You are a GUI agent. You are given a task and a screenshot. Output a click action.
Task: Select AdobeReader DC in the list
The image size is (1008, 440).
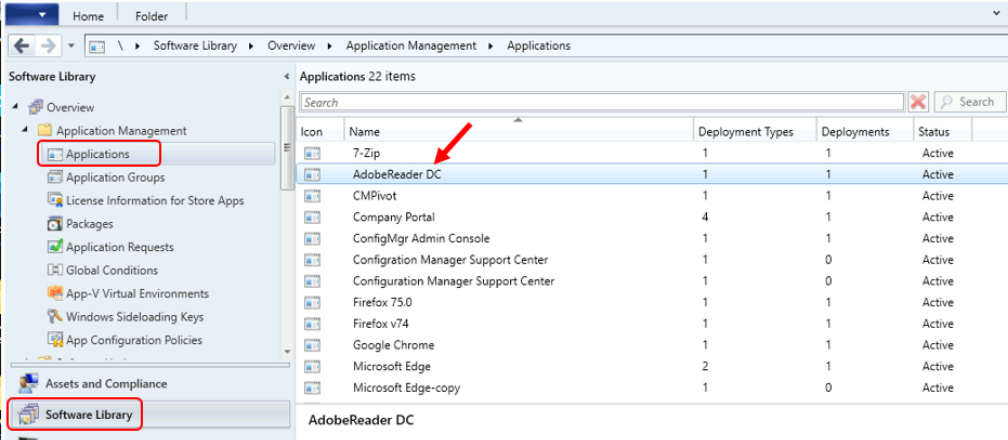(397, 174)
